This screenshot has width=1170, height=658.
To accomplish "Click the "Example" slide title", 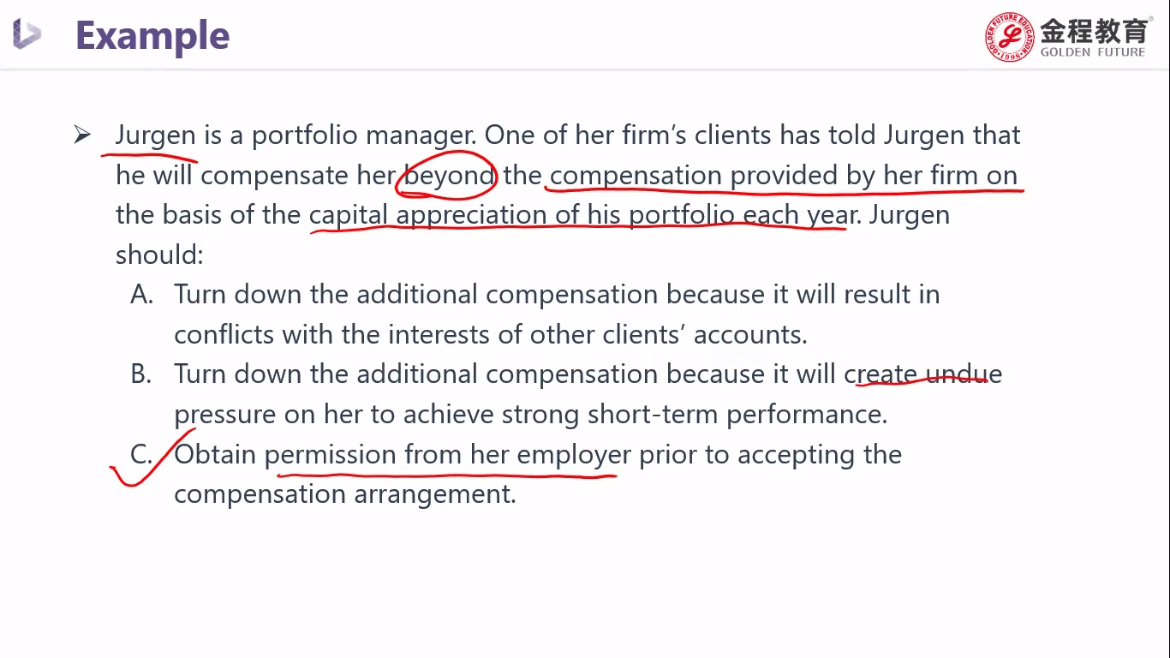I will (x=152, y=36).
